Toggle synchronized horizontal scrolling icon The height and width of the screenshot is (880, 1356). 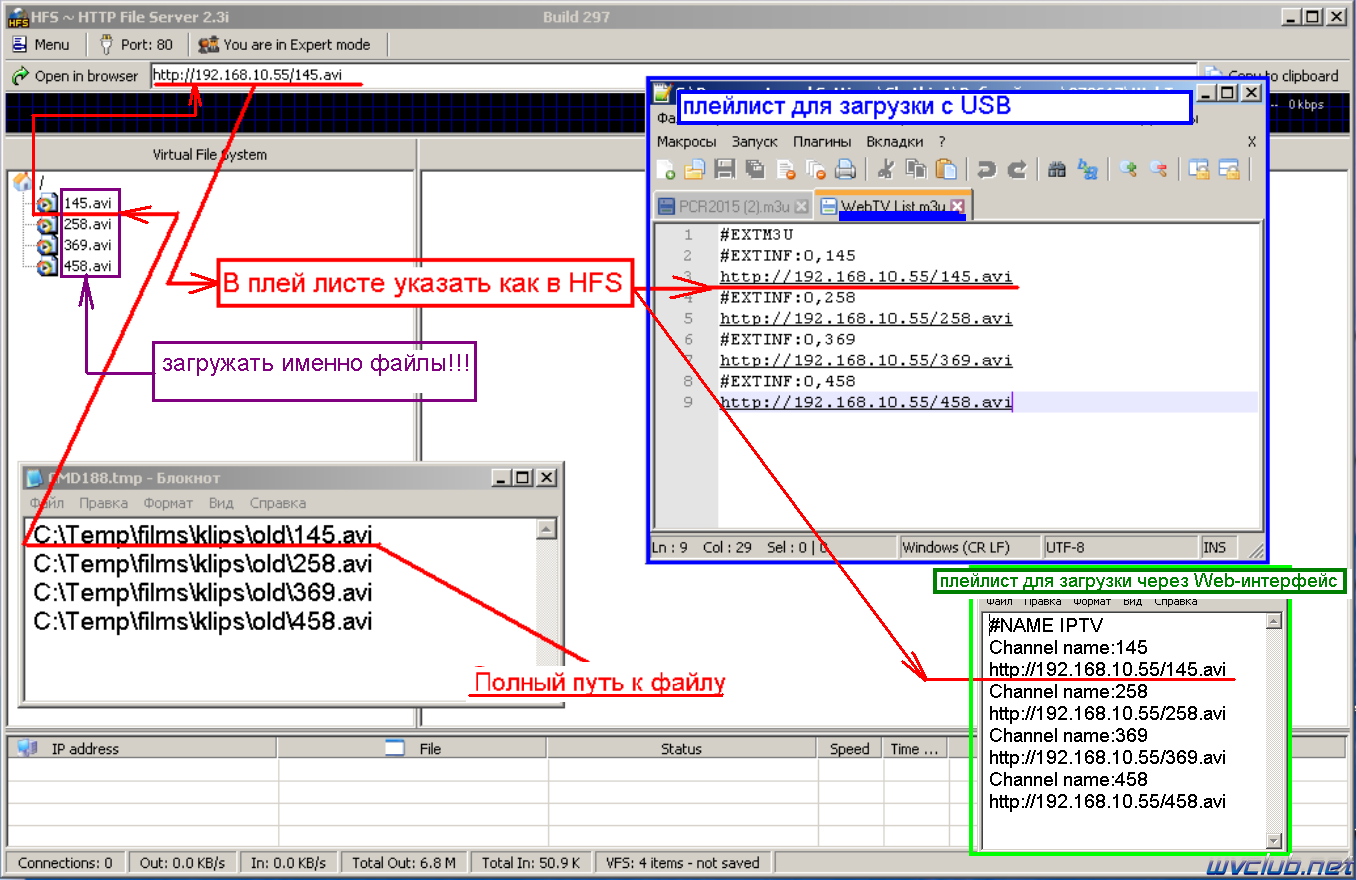[x=1228, y=170]
